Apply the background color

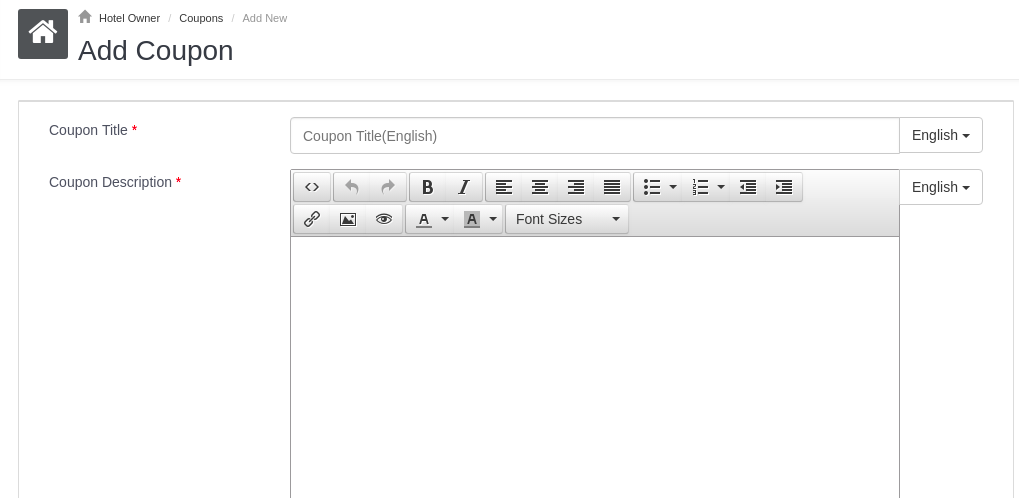coord(472,219)
